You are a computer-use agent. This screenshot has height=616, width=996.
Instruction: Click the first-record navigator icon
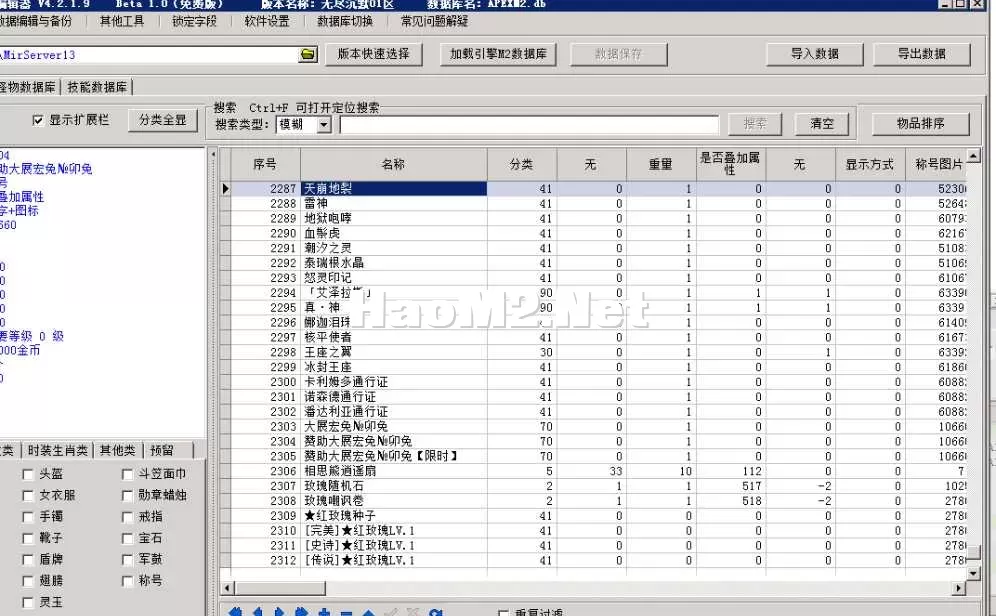[235, 612]
